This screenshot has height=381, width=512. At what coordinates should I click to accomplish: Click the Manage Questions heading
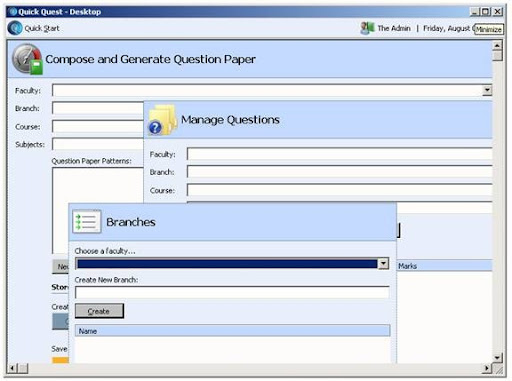tap(230, 120)
